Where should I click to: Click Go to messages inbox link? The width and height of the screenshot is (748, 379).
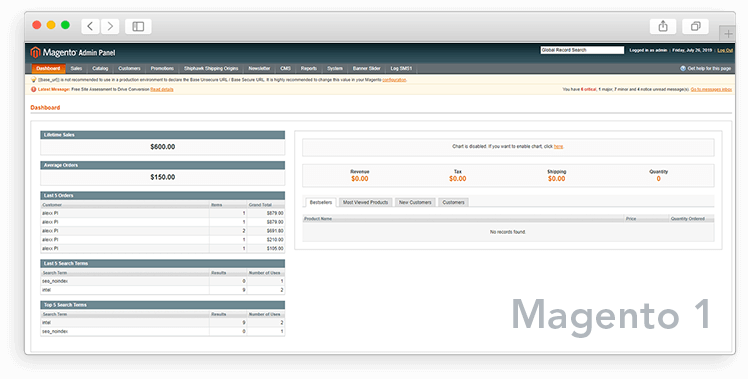click(x=711, y=89)
